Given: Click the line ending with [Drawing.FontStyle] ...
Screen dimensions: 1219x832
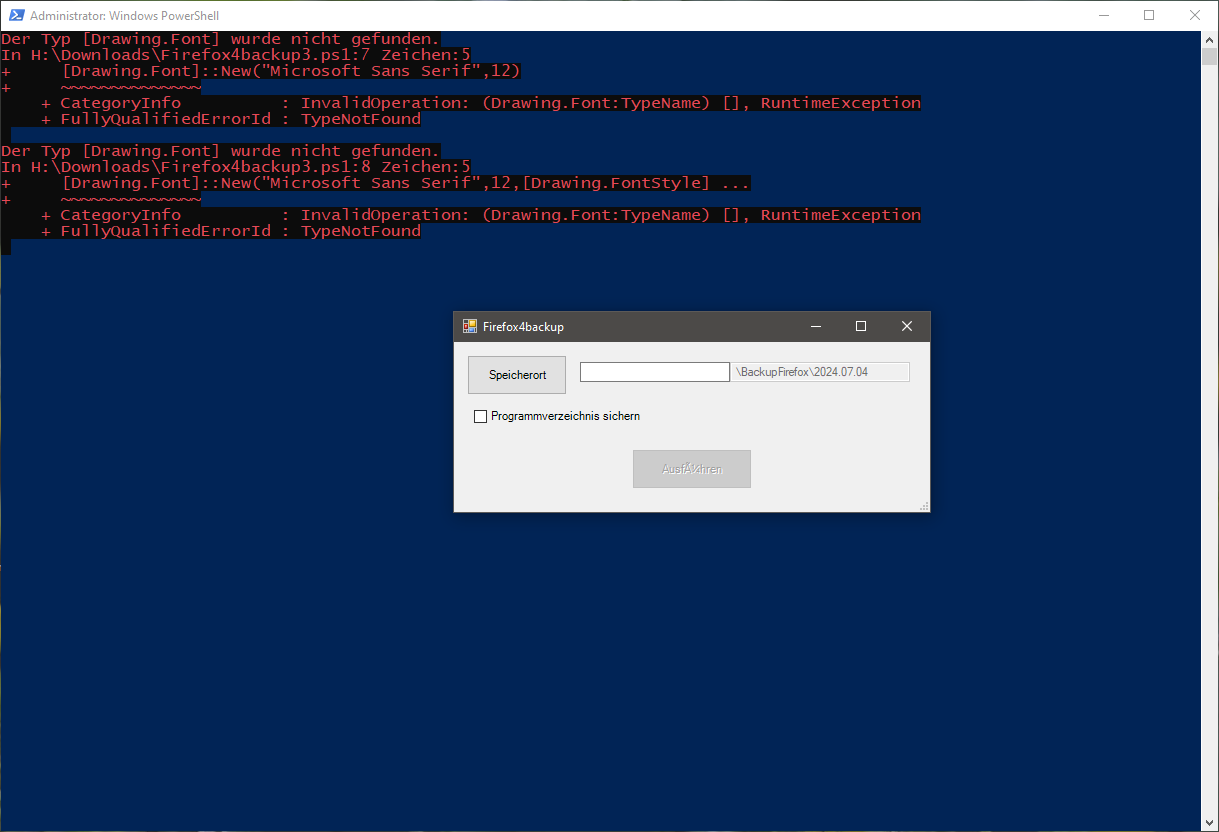Looking at the screenshot, I should pyautogui.click(x=376, y=183).
